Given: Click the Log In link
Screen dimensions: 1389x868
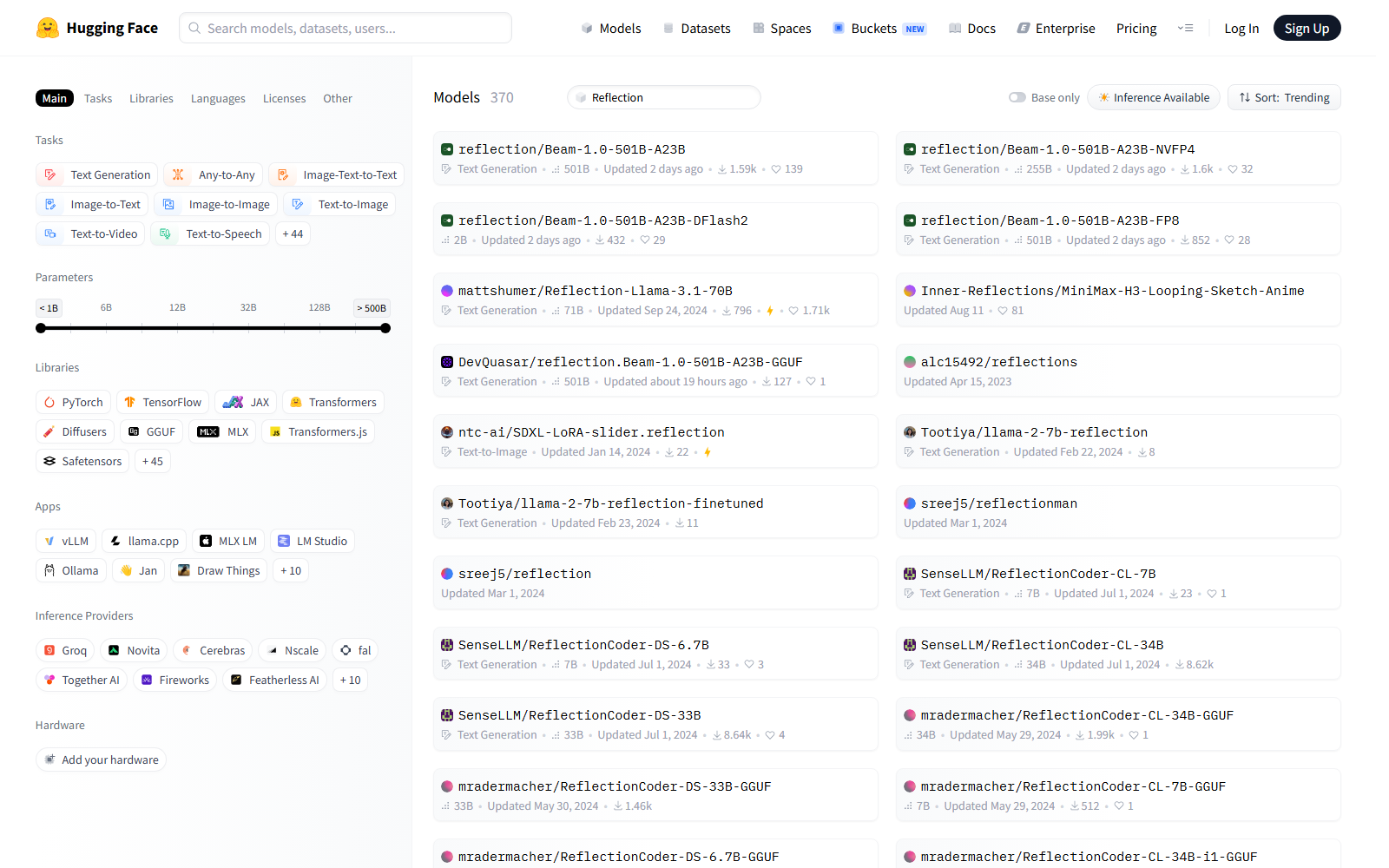Looking at the screenshot, I should point(1241,28).
